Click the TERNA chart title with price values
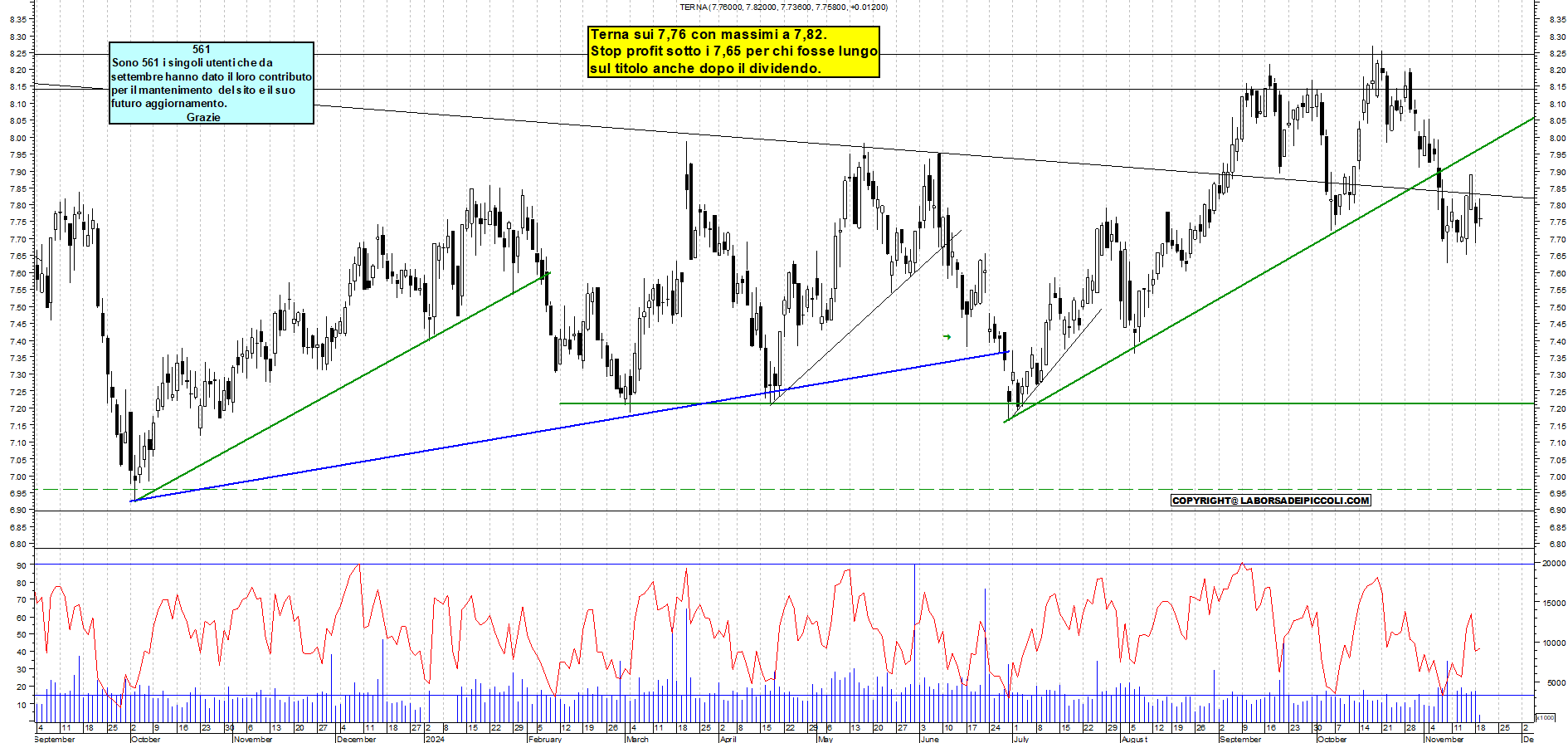The image size is (1568, 743). coord(783,7)
